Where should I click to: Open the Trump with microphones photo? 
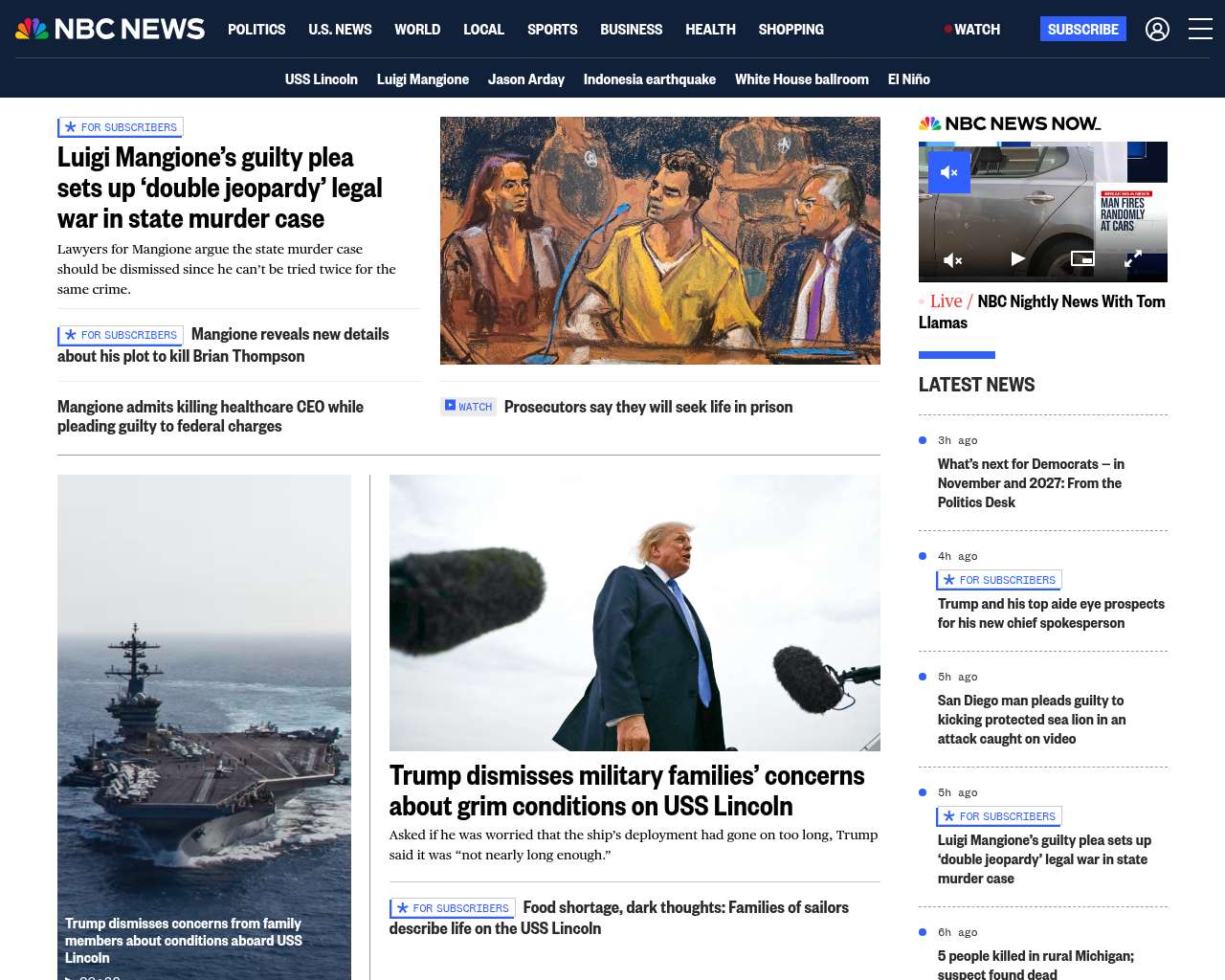coord(635,612)
